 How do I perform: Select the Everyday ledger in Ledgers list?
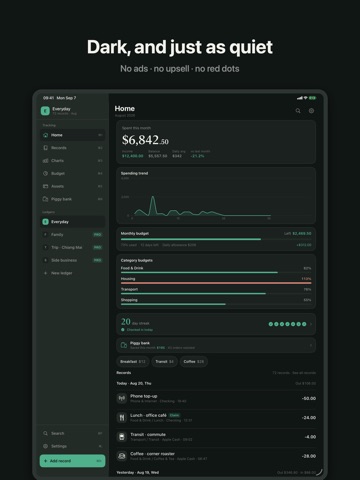pos(73,222)
